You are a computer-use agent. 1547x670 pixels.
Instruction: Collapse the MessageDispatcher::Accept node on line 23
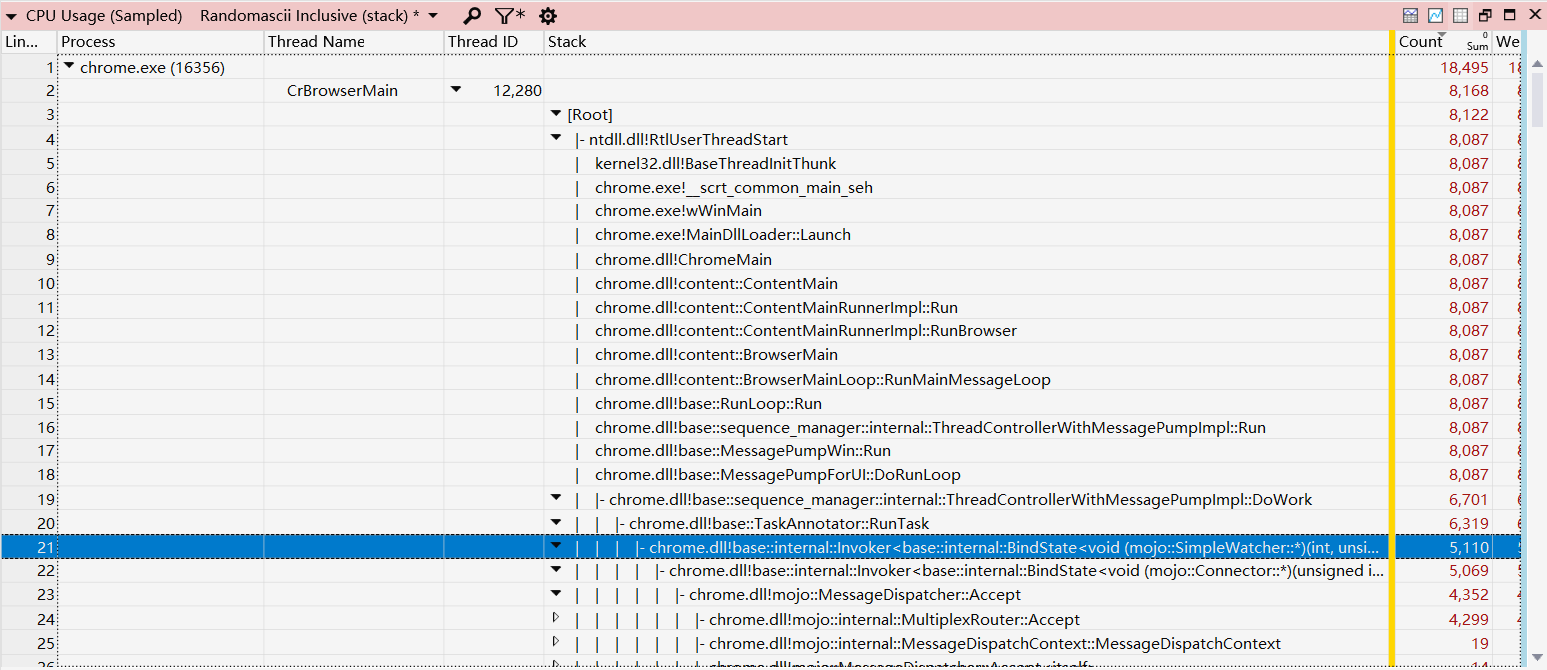556,594
